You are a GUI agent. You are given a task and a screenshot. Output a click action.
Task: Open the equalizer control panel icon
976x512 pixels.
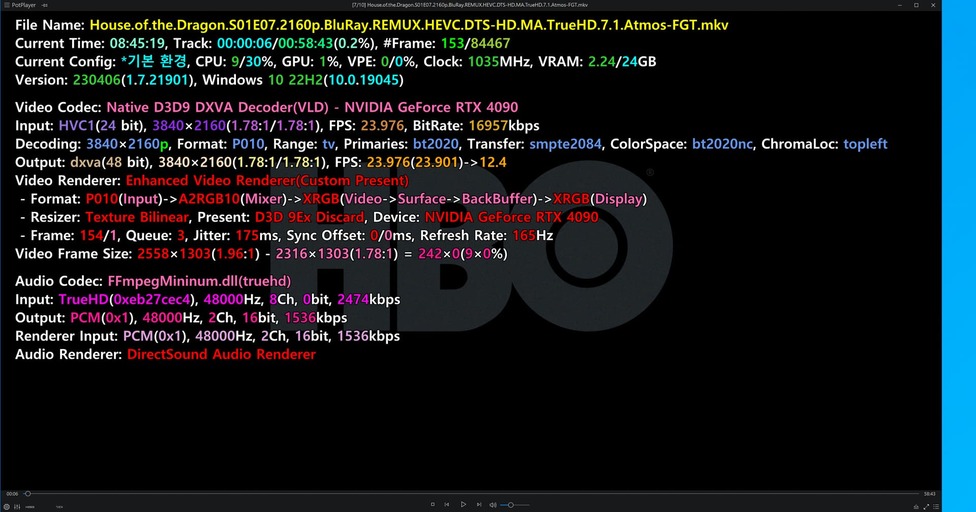pos(17,506)
